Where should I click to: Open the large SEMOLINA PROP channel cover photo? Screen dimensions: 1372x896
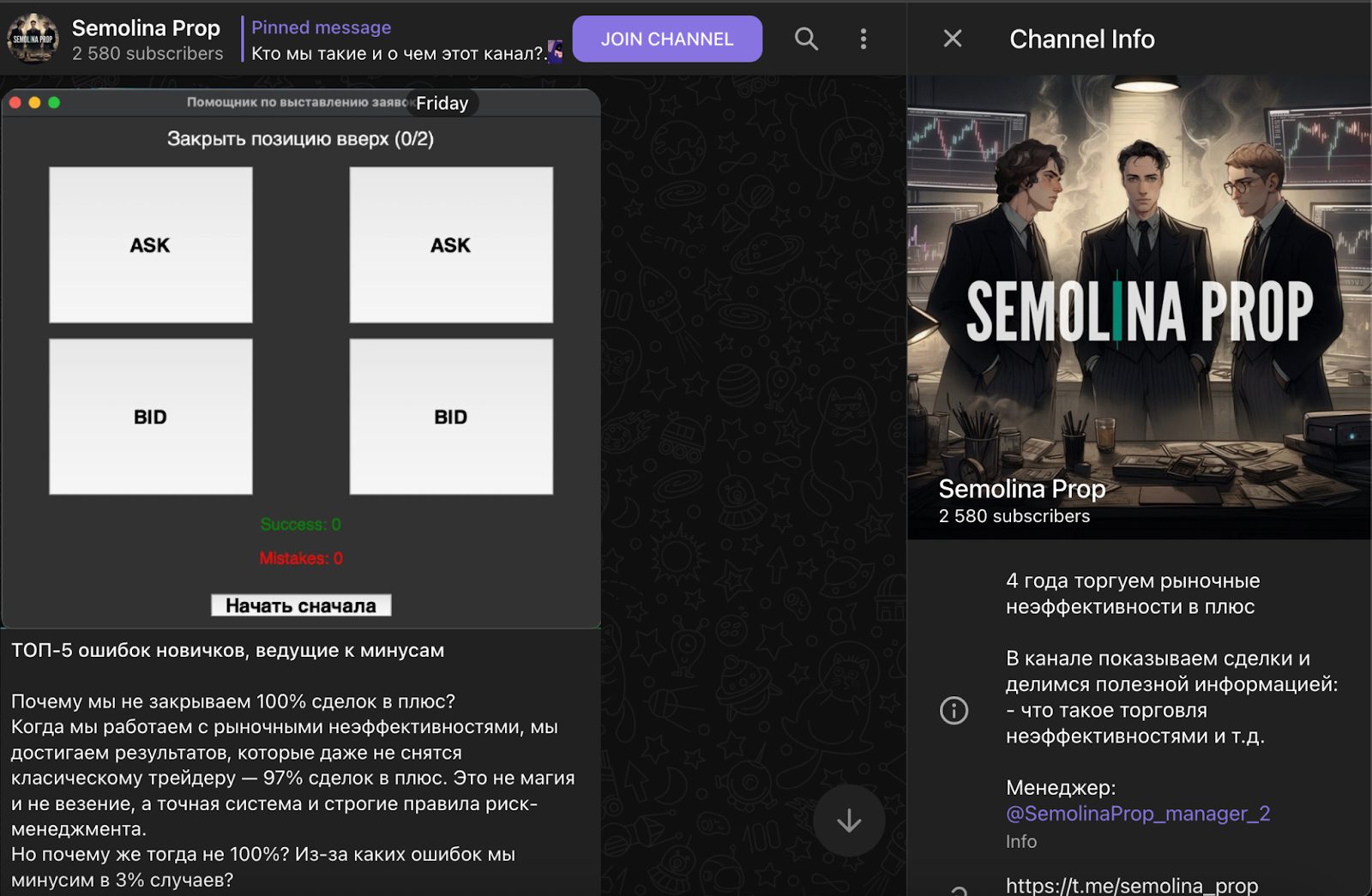(1140, 307)
